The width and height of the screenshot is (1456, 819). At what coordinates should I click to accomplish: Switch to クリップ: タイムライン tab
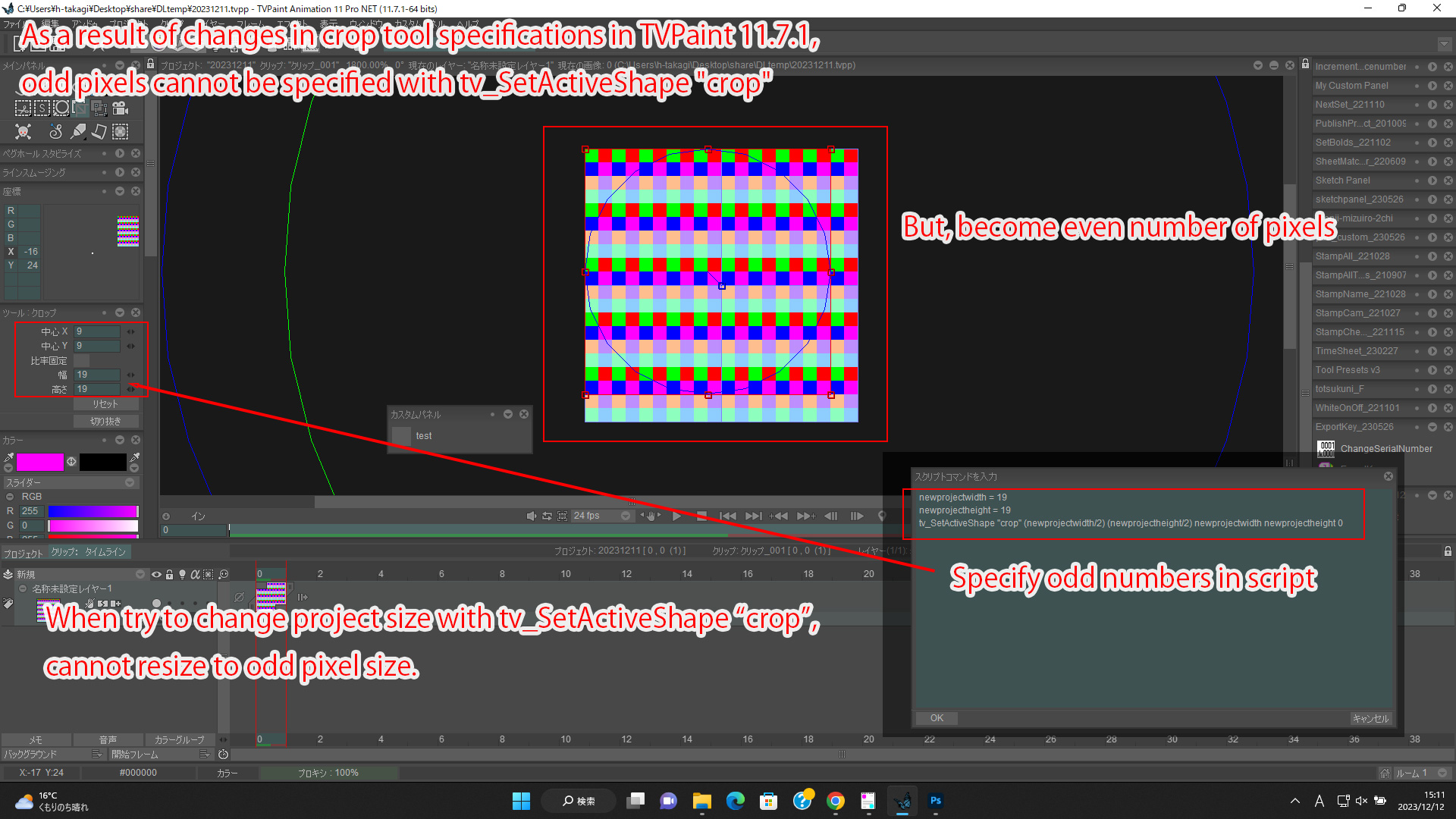pos(88,552)
